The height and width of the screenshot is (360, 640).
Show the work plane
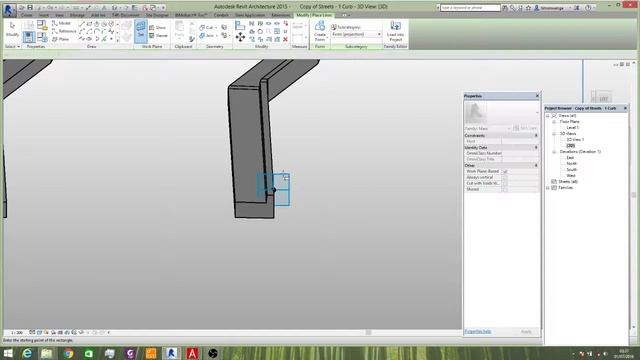(x=158, y=27)
